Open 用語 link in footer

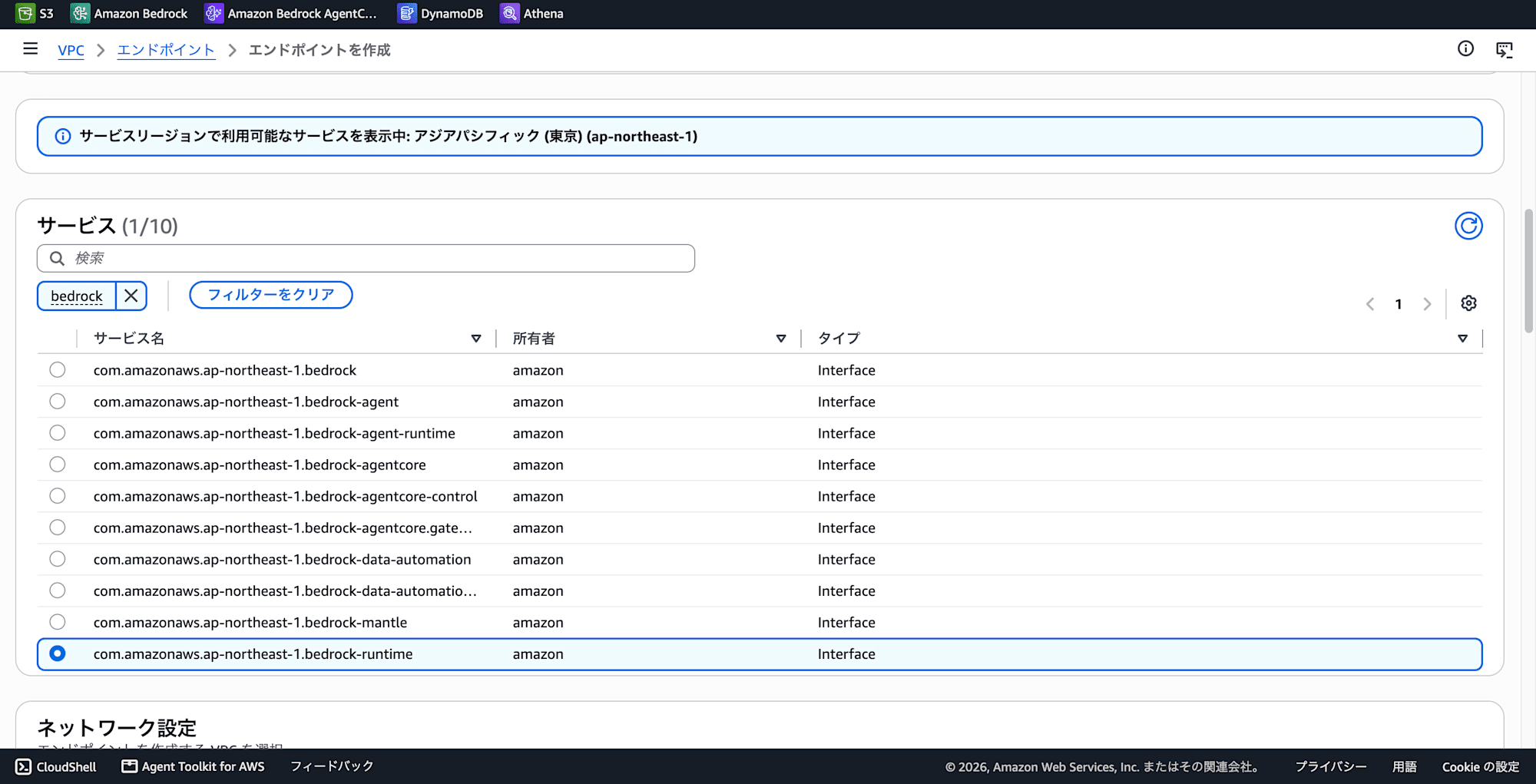[1405, 766]
